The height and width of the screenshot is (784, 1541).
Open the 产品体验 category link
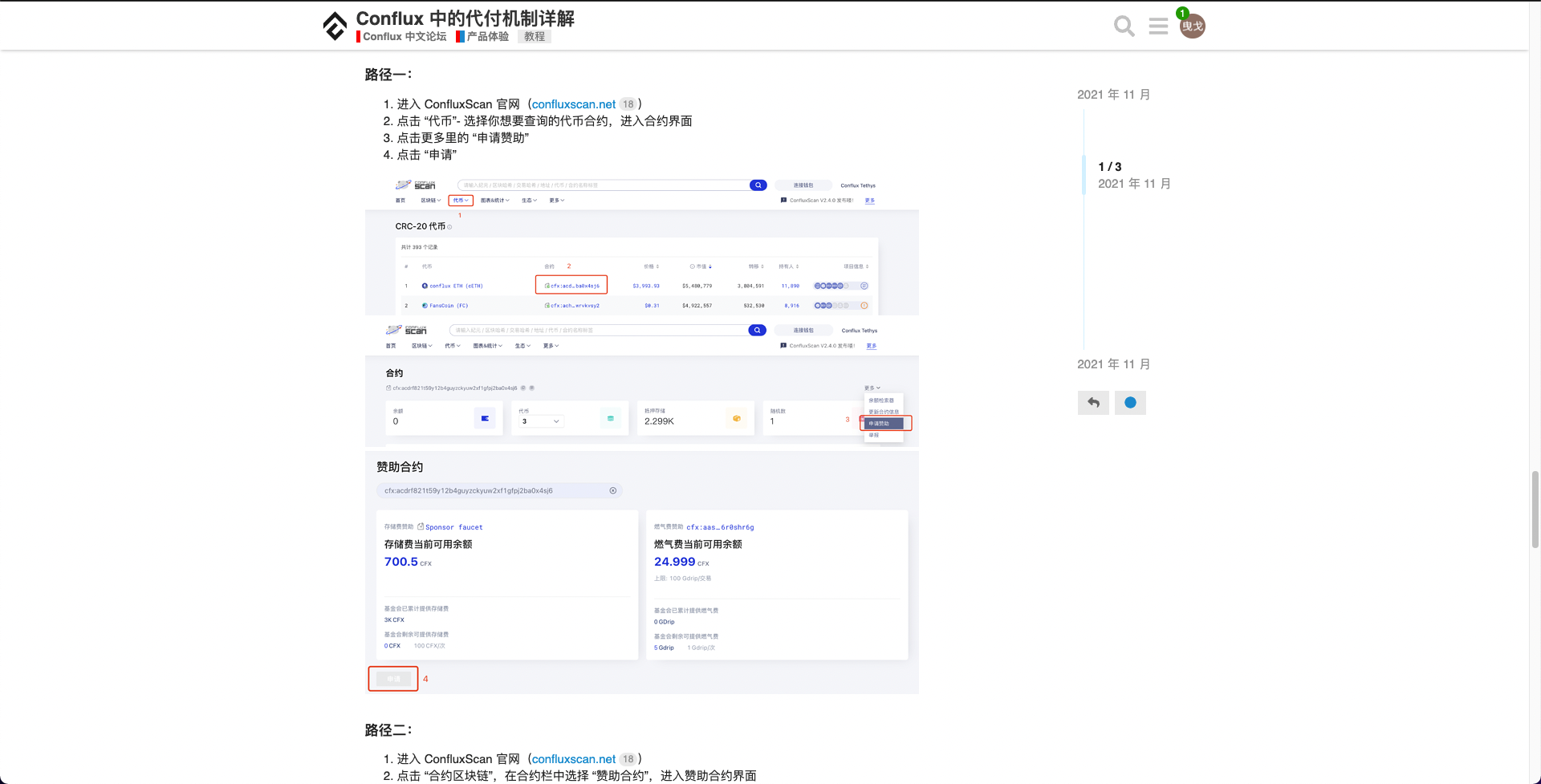coord(482,36)
